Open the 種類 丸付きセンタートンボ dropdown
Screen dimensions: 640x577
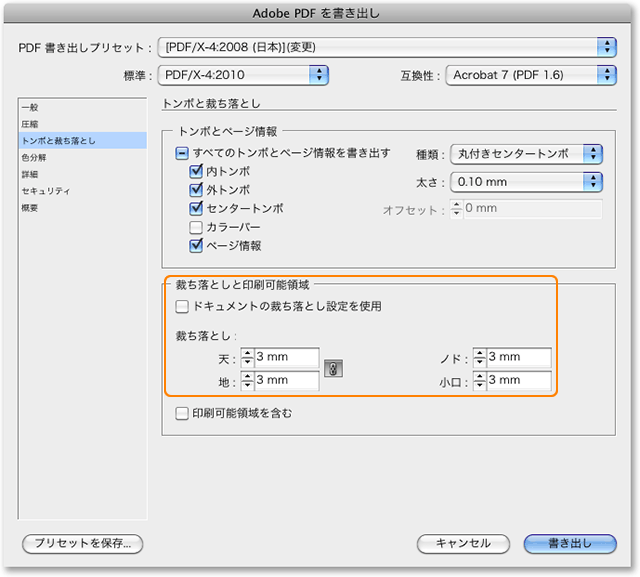(526, 153)
